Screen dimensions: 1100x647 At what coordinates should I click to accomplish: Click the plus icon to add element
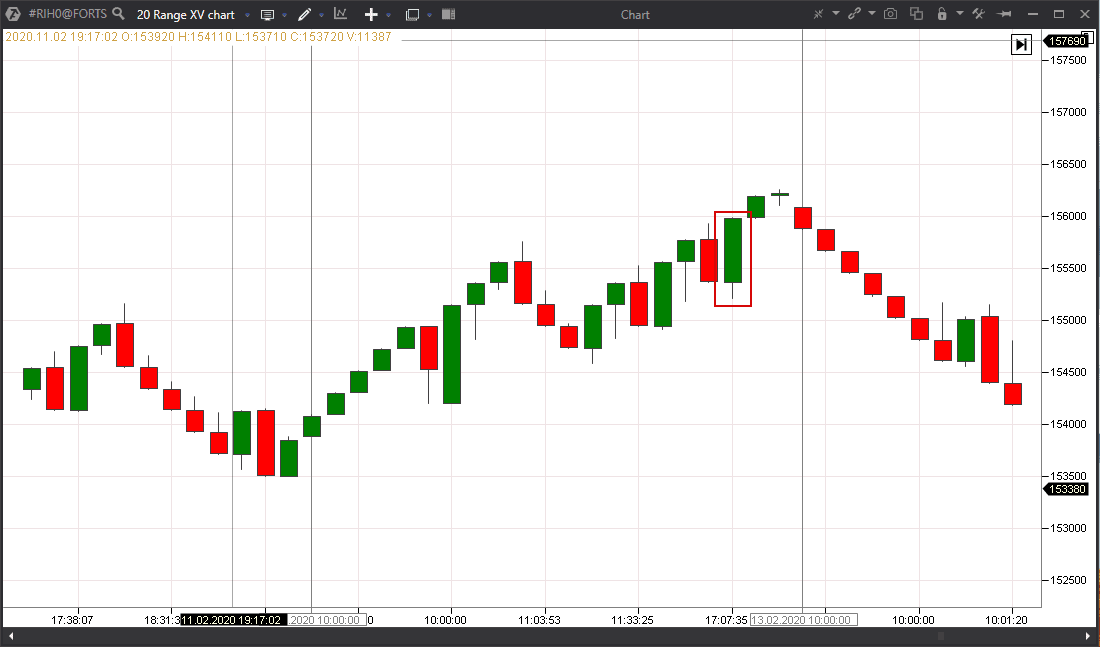(x=371, y=14)
